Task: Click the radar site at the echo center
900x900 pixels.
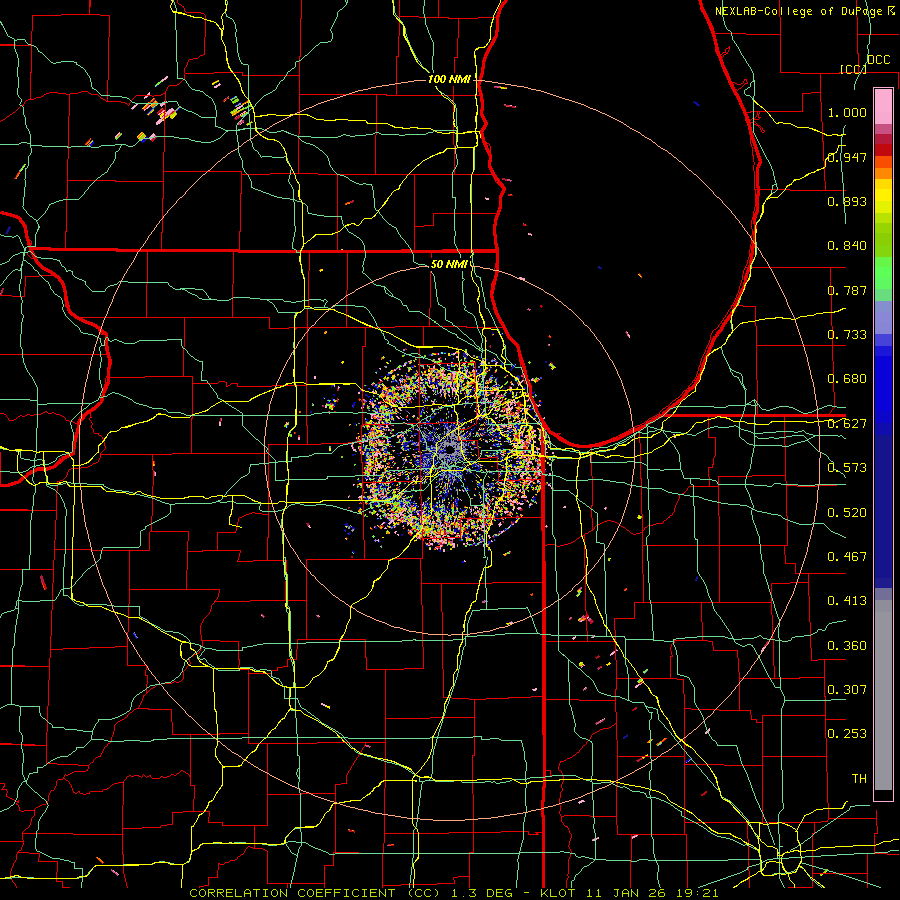Action: 450,450
